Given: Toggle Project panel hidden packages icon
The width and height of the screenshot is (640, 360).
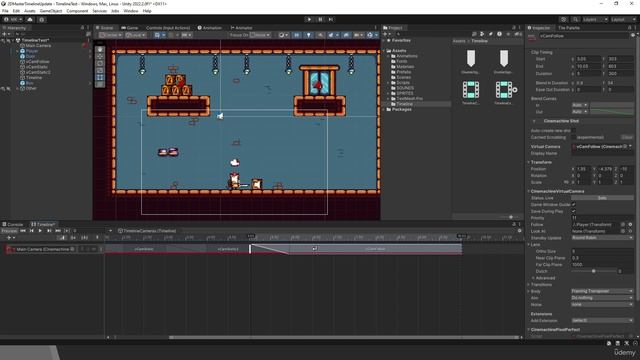Looking at the screenshot, I should 517,34.
